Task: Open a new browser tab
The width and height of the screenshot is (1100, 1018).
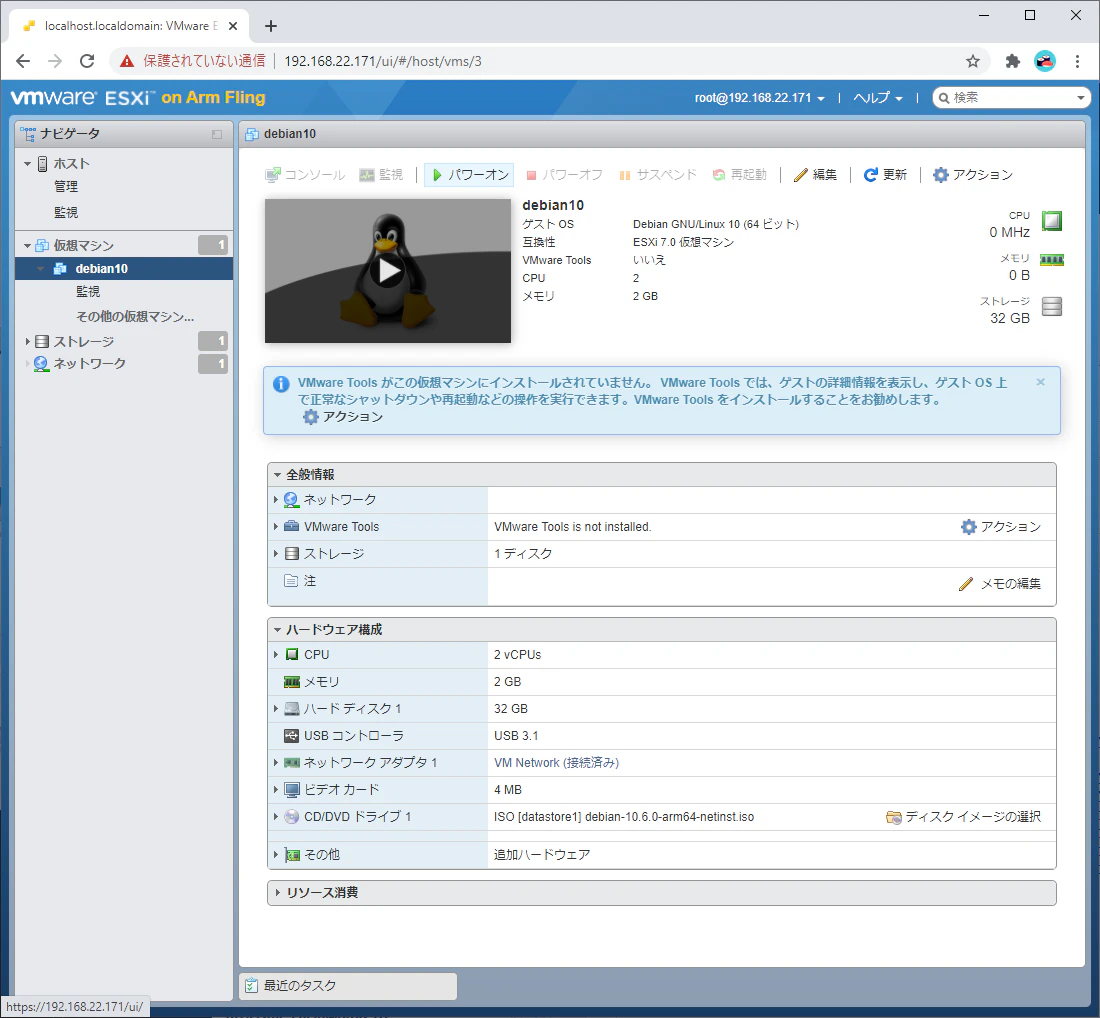Action: (271, 26)
